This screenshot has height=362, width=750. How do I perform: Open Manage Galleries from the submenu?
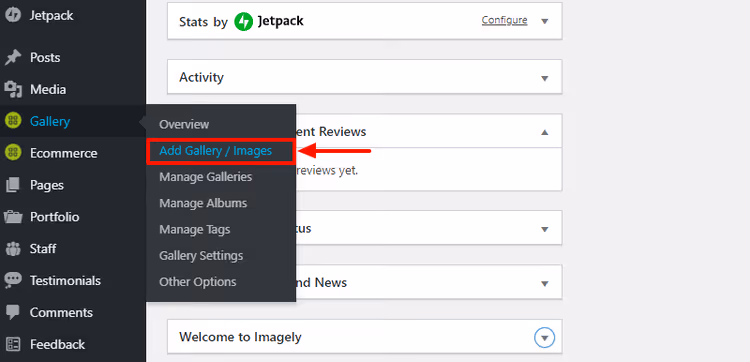(x=206, y=177)
